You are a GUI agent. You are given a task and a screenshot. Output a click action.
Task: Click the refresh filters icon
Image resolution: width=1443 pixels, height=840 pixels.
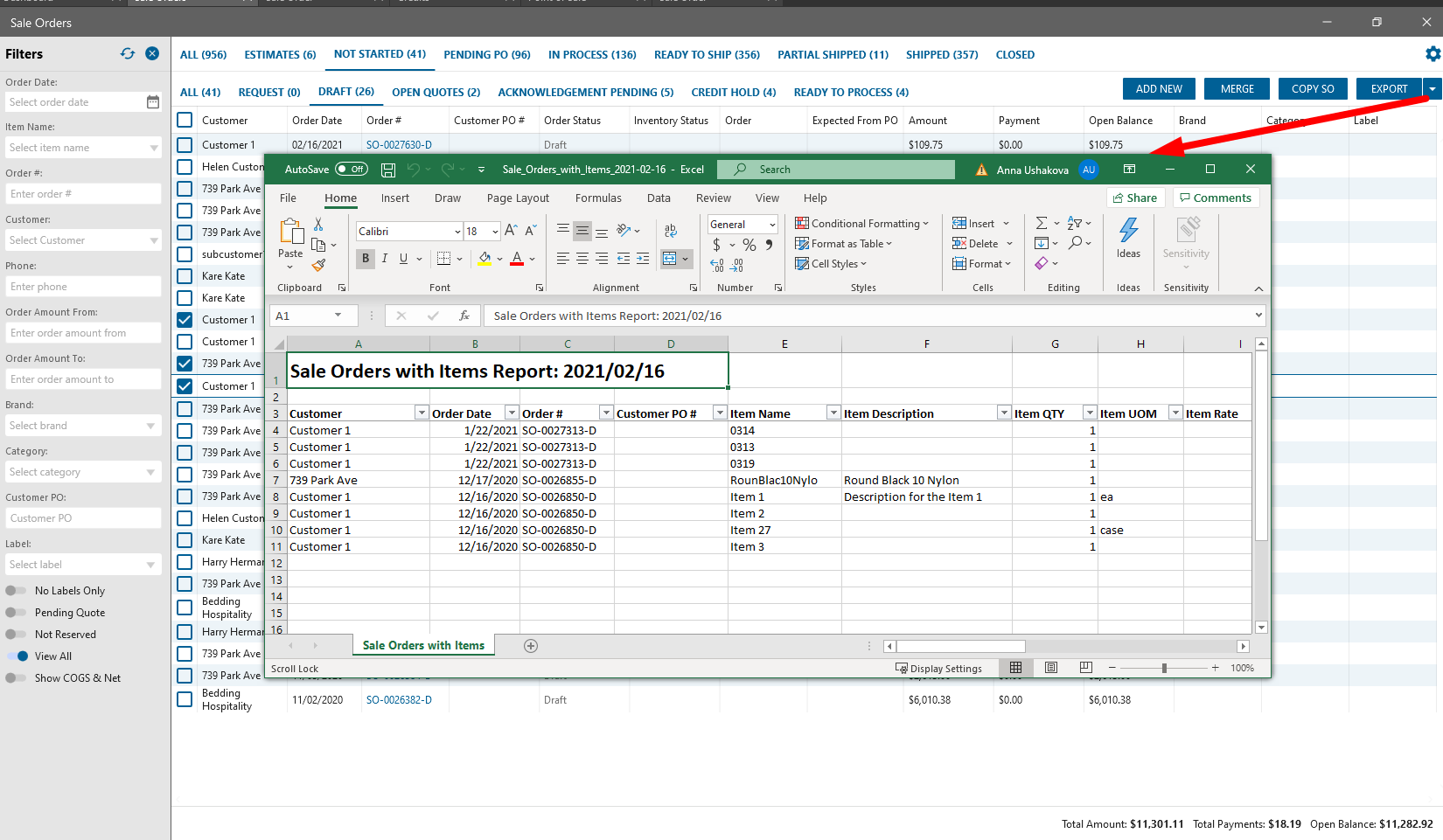click(128, 53)
